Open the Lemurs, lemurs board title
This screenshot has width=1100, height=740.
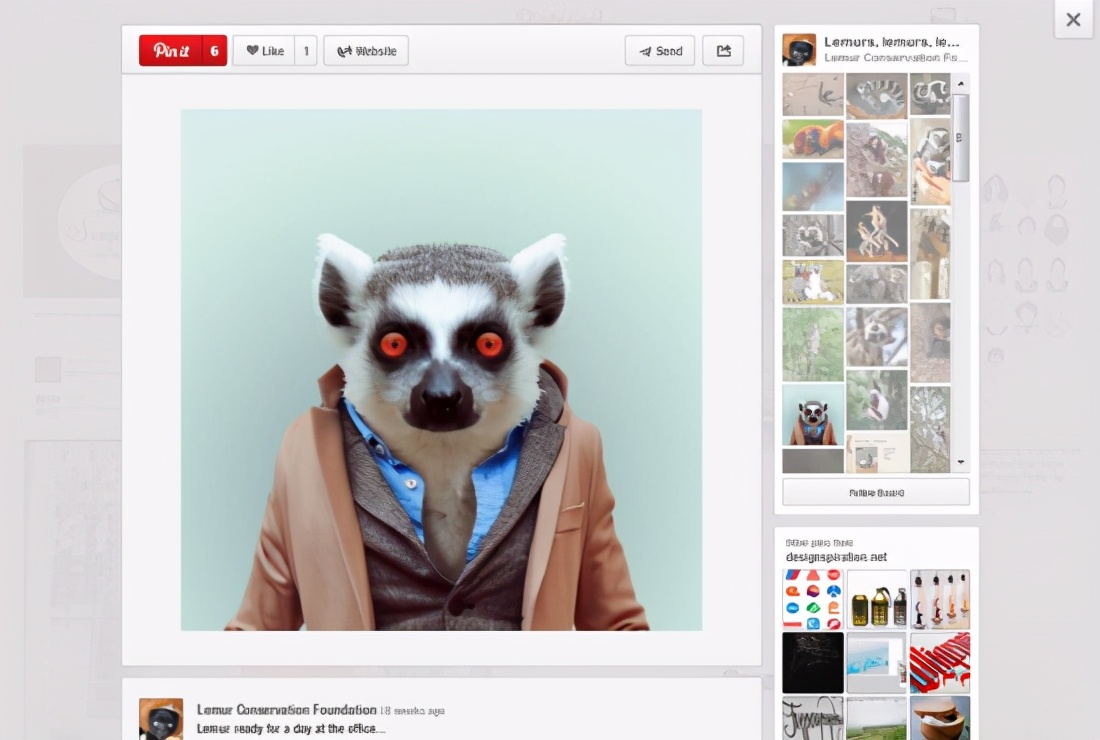pyautogui.click(x=891, y=42)
